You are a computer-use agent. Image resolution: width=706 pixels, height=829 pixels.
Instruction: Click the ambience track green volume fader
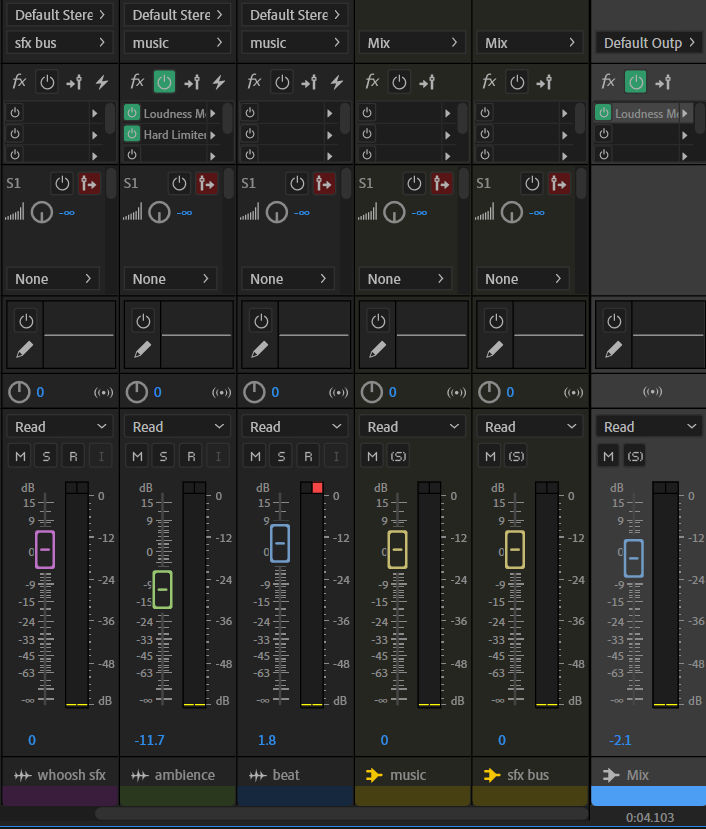[x=162, y=589]
